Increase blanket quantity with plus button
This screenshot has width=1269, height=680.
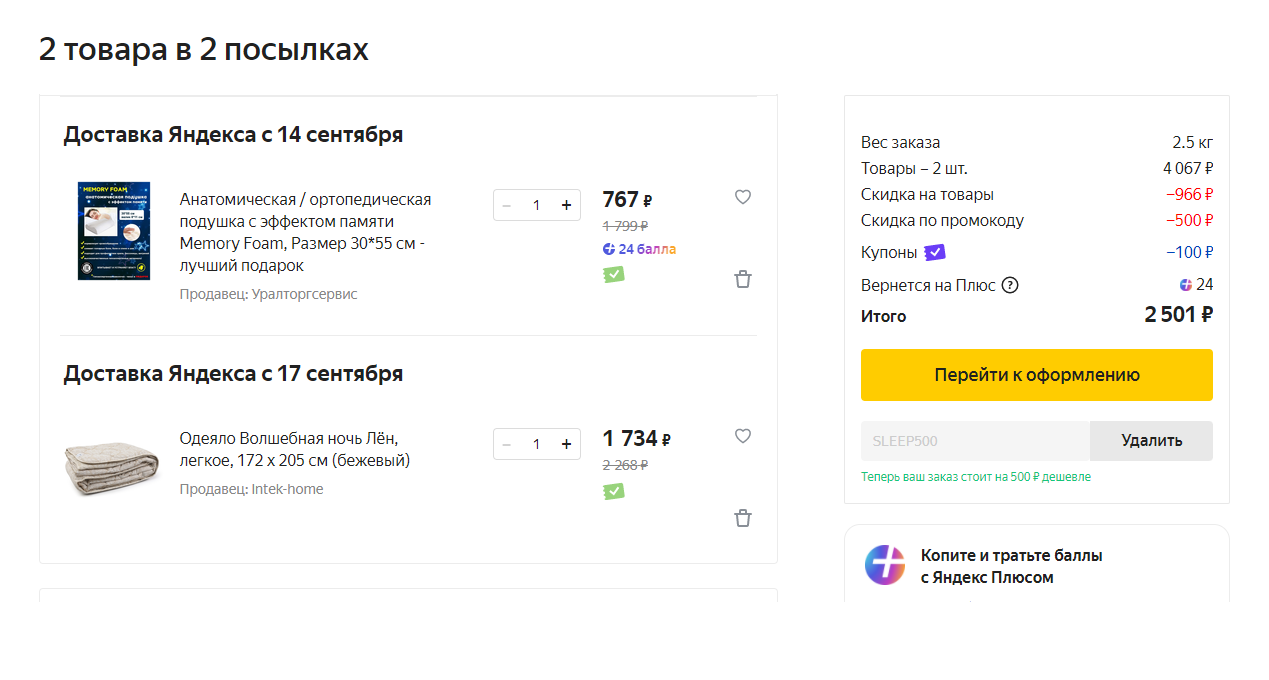coord(566,444)
